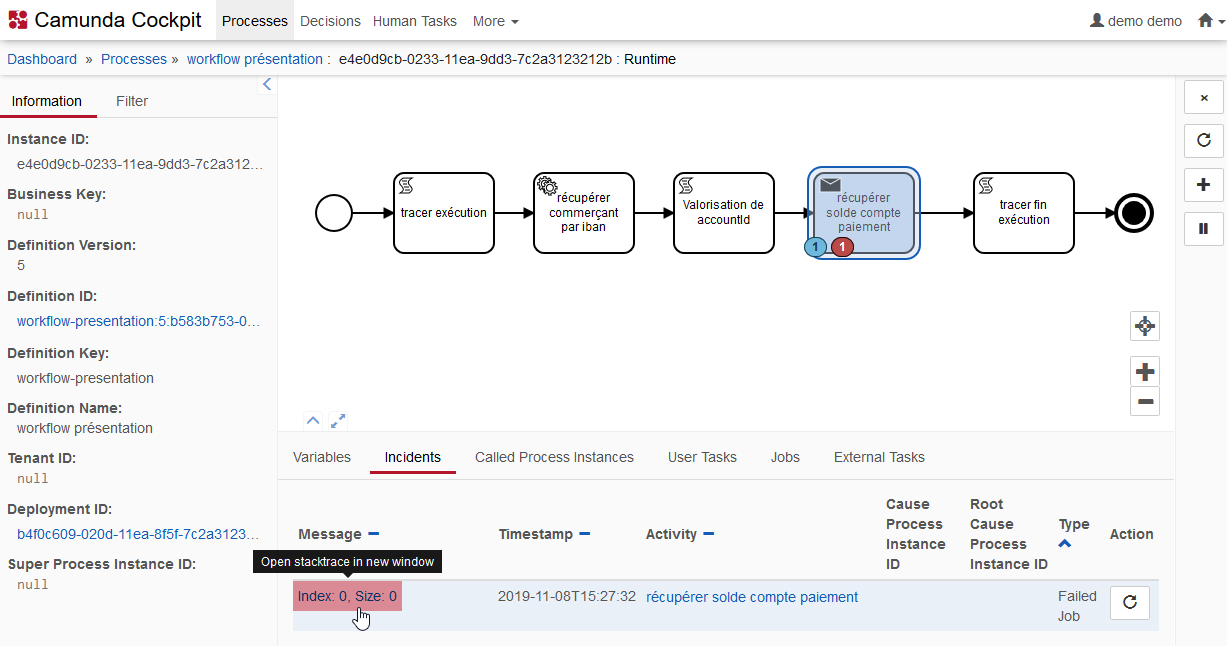Zoom out the BPMN diagram
Viewport: 1227px width, 646px height.
click(1145, 402)
